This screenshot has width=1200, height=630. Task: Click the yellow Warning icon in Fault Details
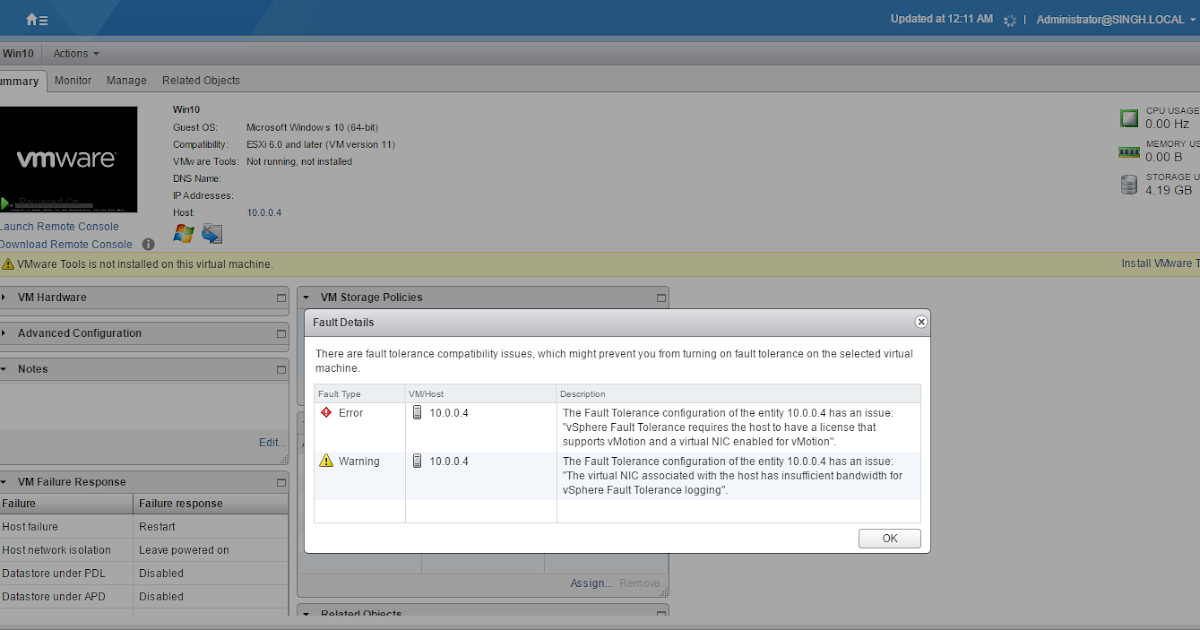[x=327, y=460]
